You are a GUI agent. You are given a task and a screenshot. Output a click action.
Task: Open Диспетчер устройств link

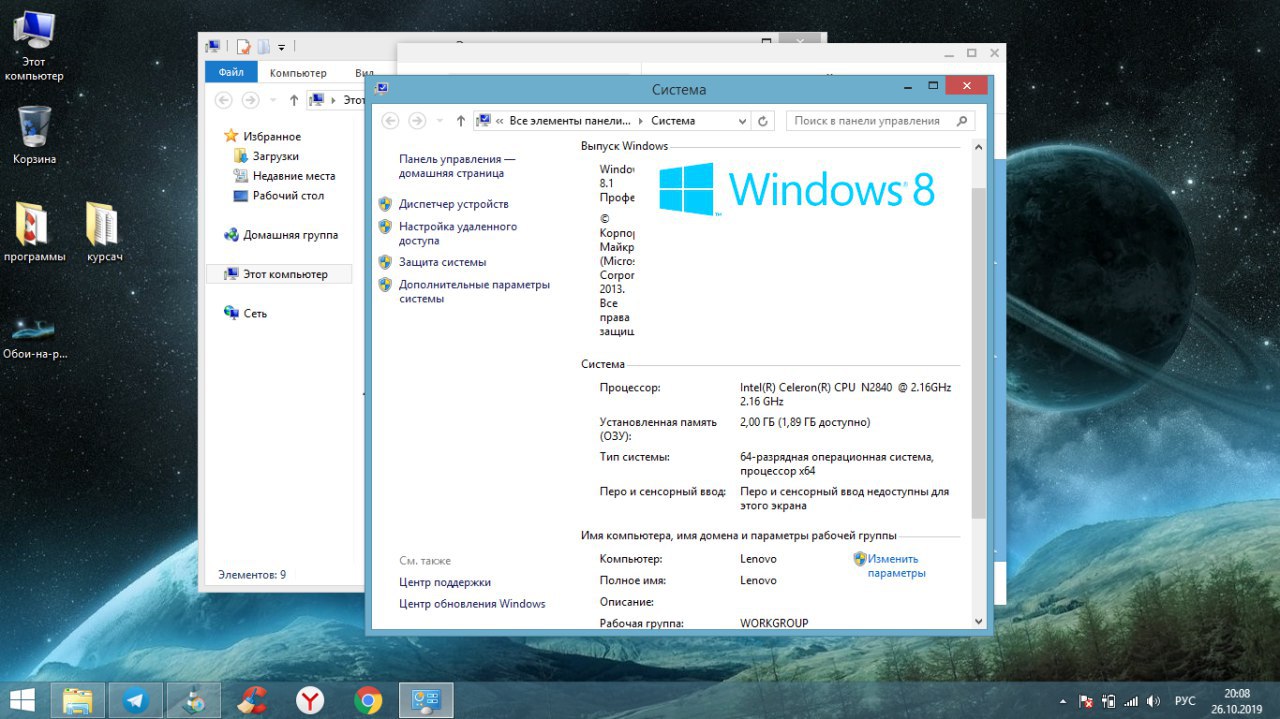pyautogui.click(x=453, y=204)
